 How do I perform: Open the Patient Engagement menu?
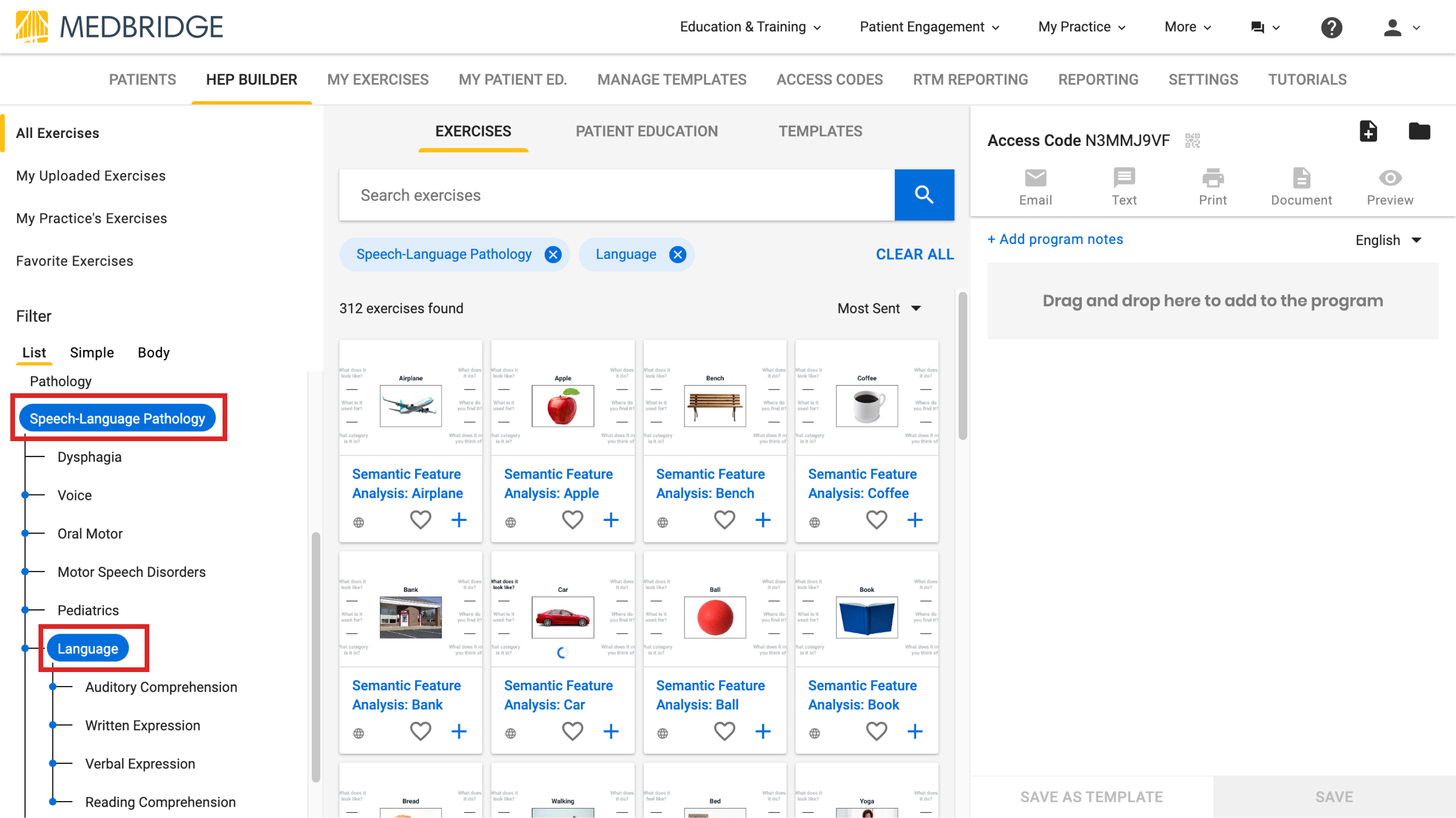(x=929, y=27)
